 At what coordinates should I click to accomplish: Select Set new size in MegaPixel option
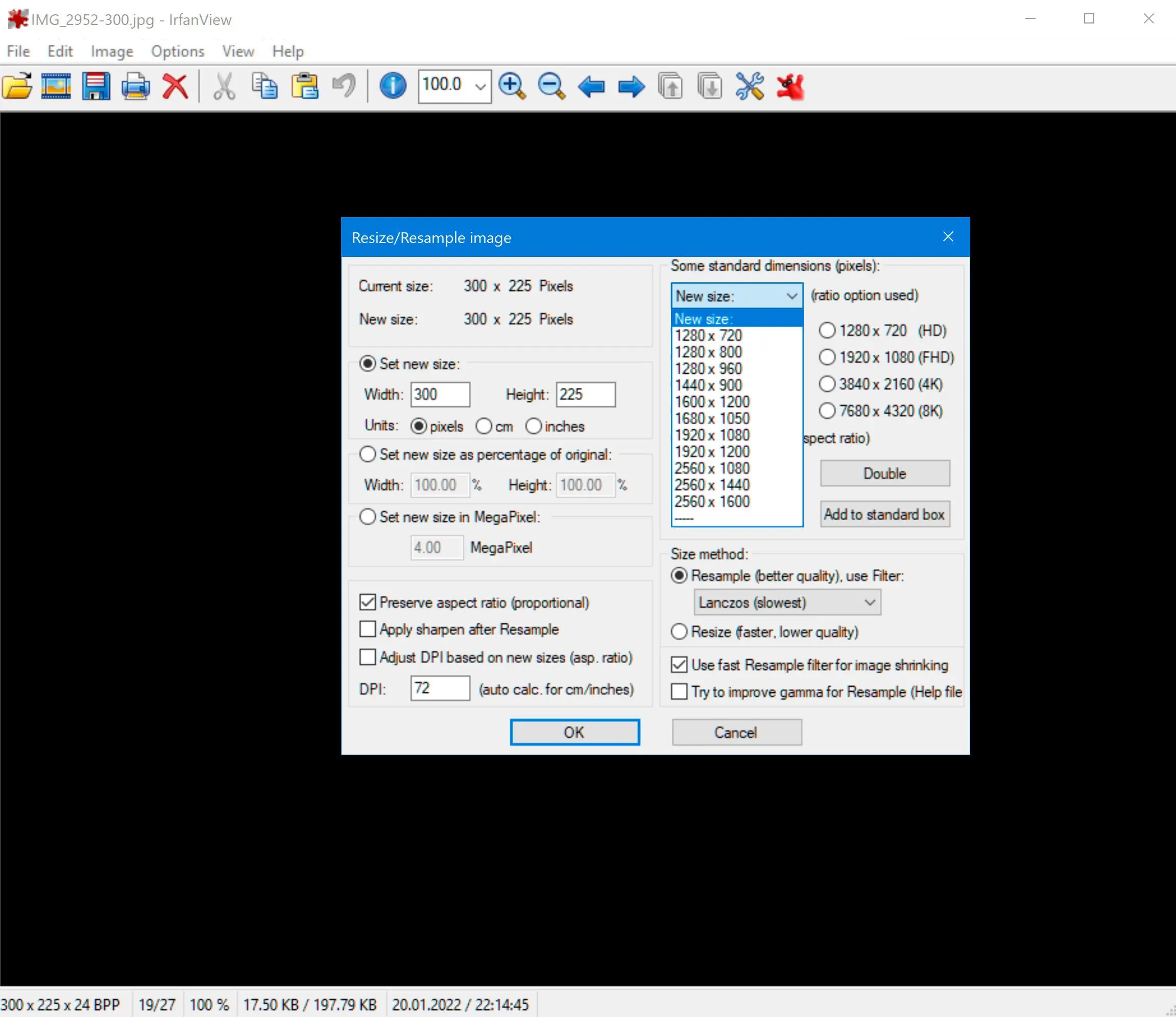(367, 516)
